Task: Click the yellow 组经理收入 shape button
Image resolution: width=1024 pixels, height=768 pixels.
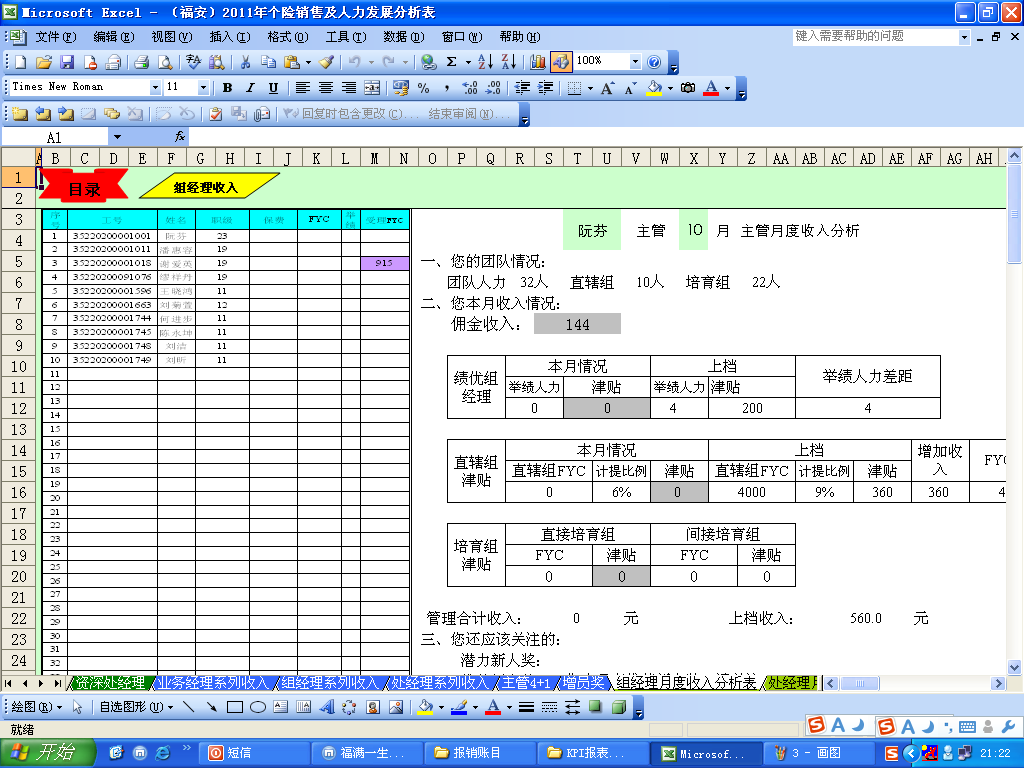Action: pyautogui.click(x=209, y=185)
